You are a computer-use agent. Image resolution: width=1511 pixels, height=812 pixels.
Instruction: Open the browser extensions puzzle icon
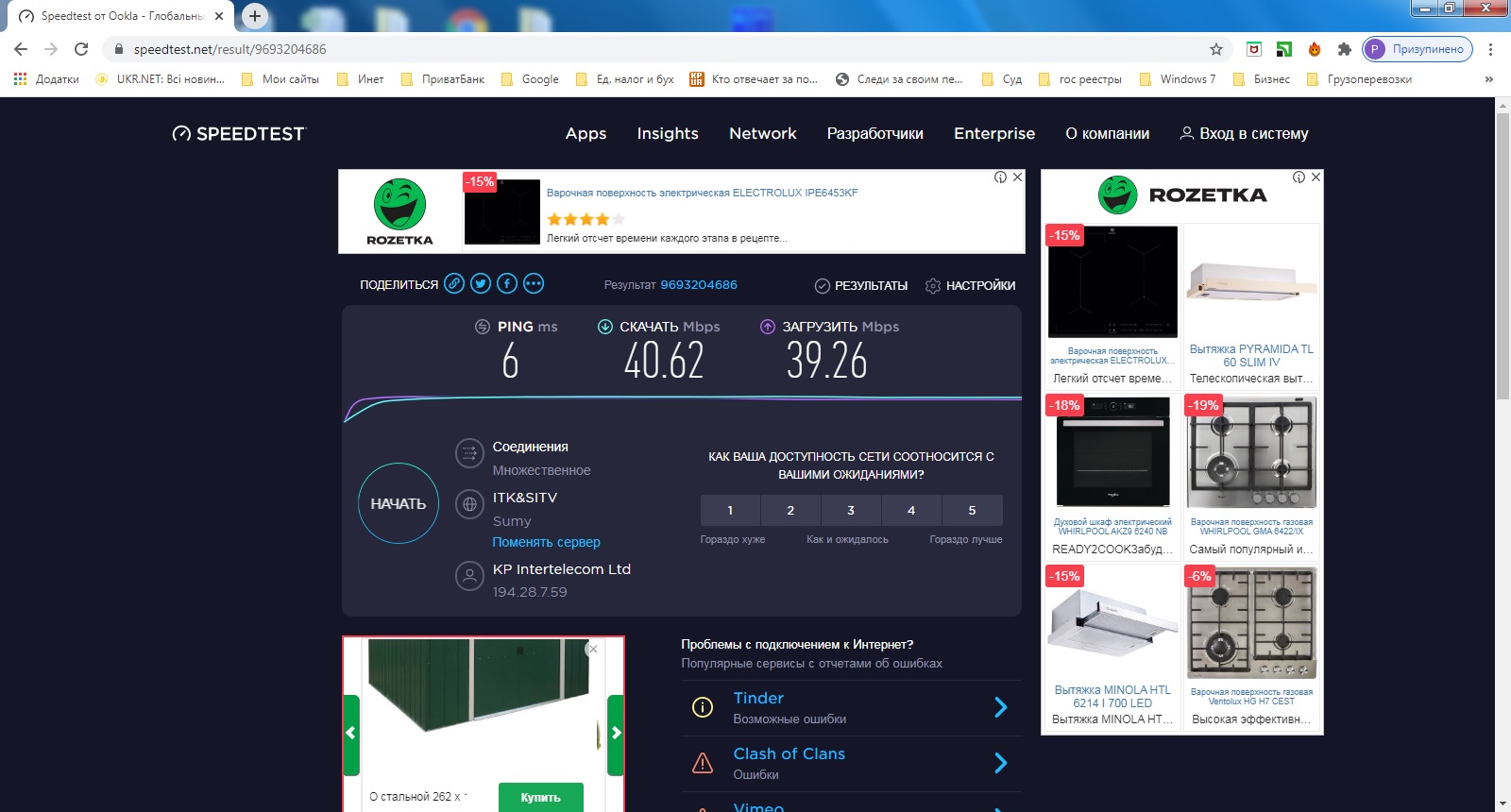click(1344, 49)
